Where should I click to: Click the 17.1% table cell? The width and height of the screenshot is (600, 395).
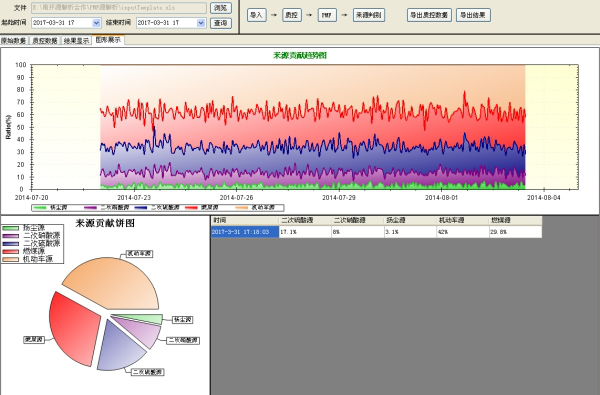coord(305,232)
